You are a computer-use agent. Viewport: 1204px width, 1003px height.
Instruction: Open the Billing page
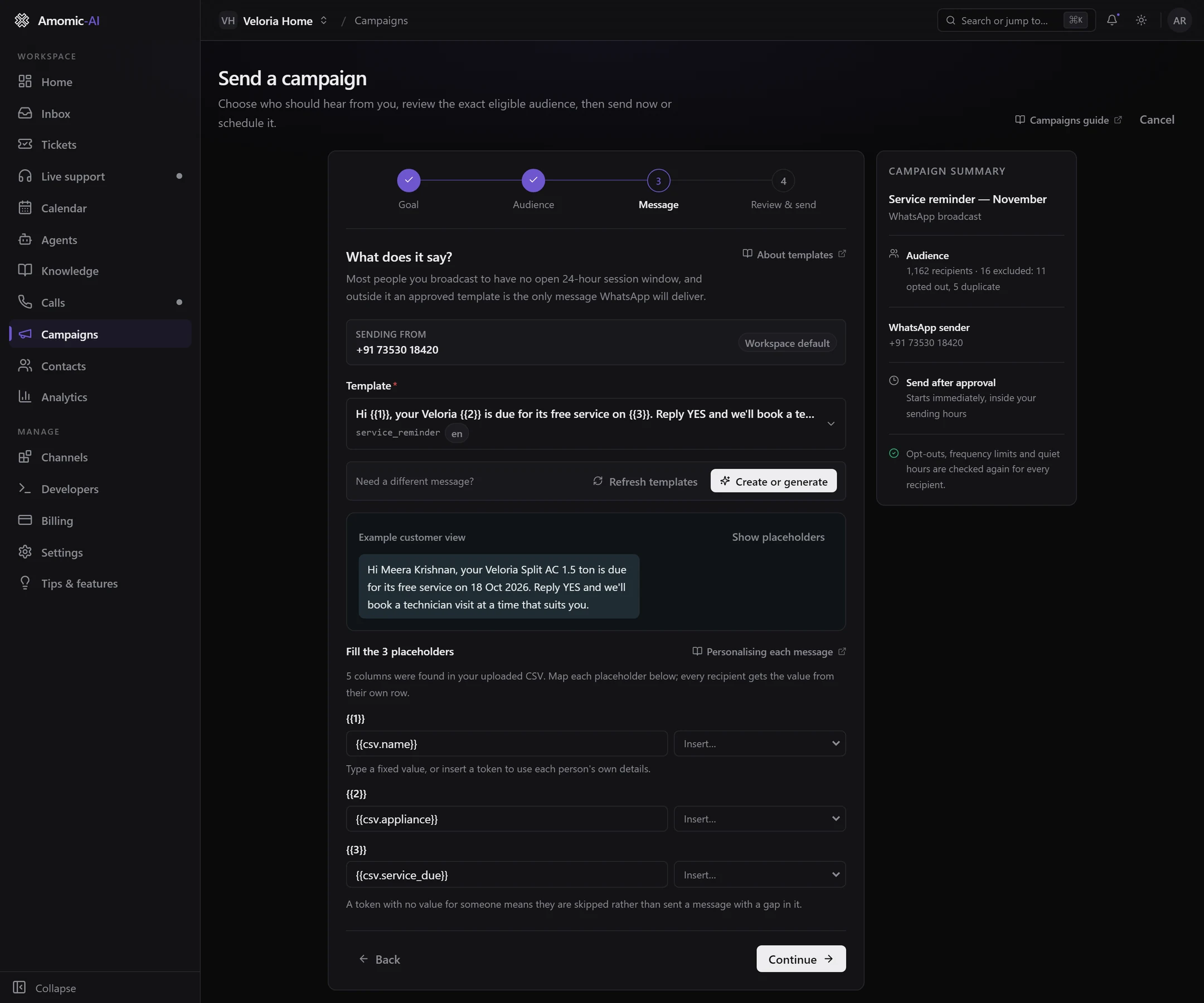pyautogui.click(x=100, y=520)
